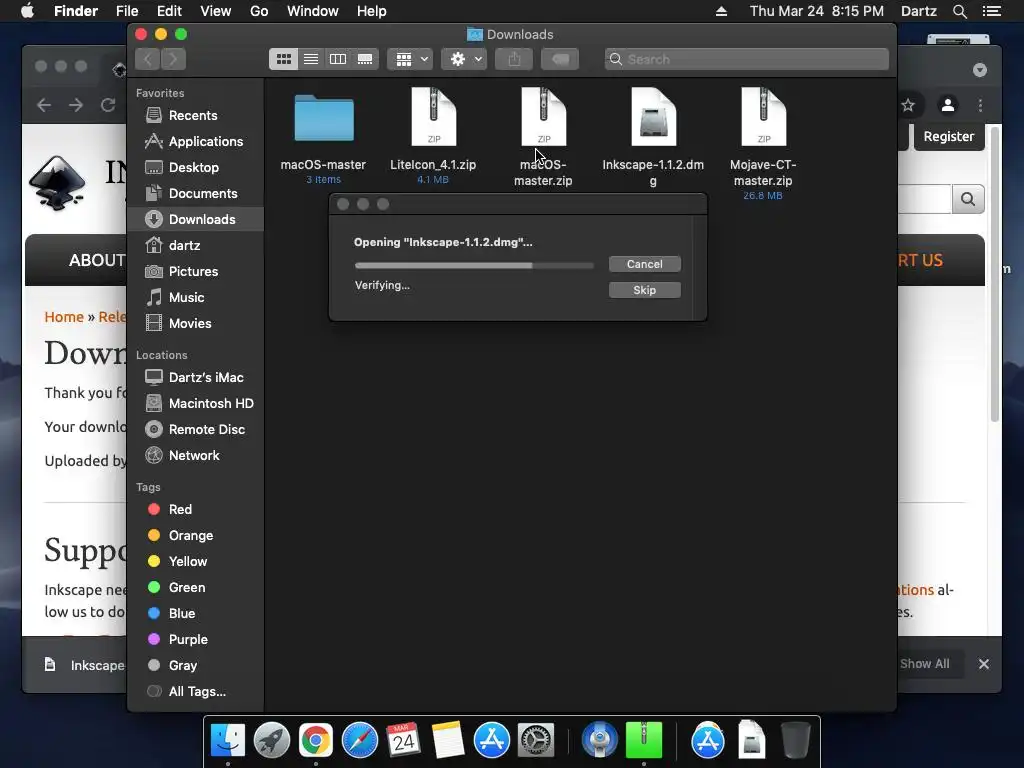Open the dartz home folder
Image resolution: width=1024 pixels, height=768 pixels.
coord(195,246)
